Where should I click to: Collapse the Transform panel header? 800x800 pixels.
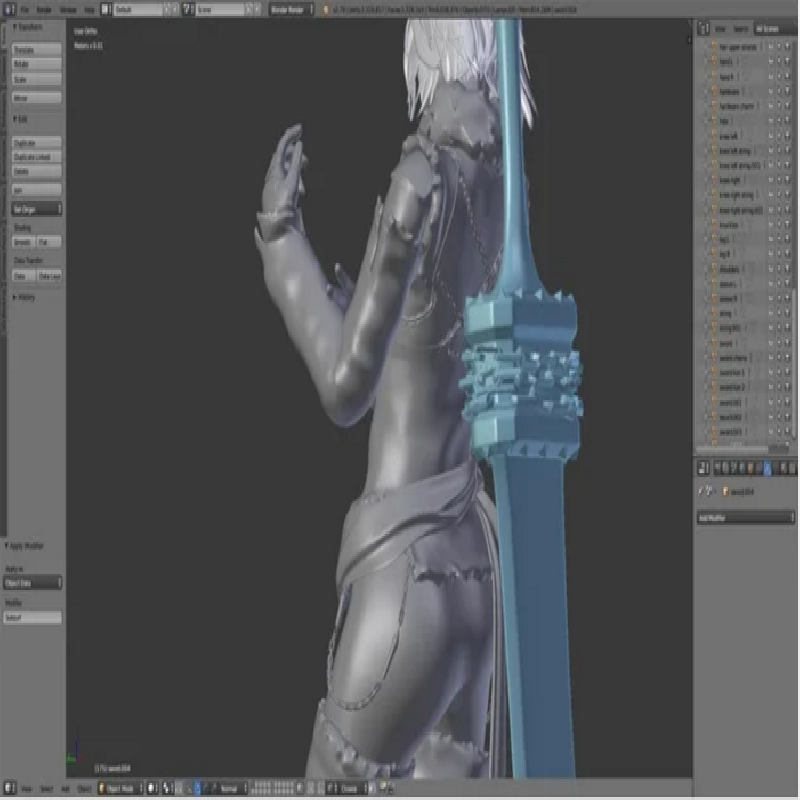tap(28, 27)
